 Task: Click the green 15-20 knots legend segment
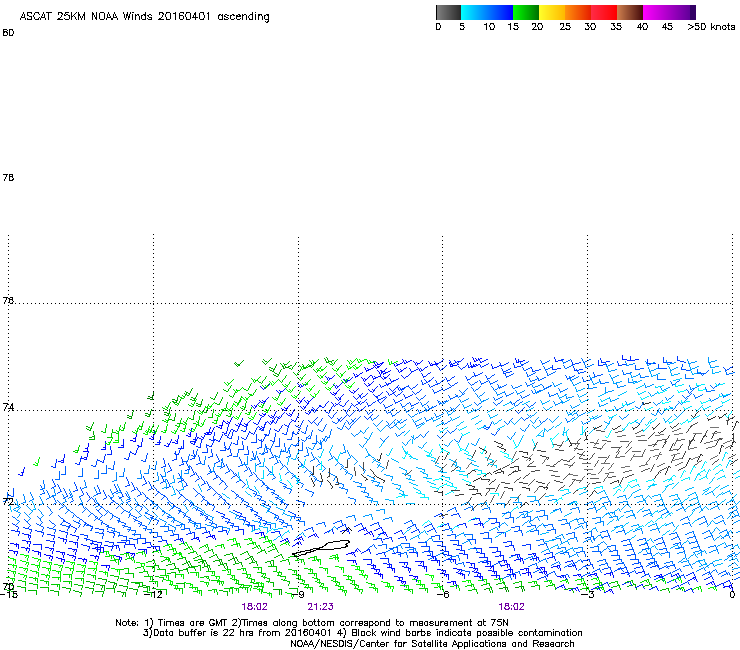tap(526, 12)
